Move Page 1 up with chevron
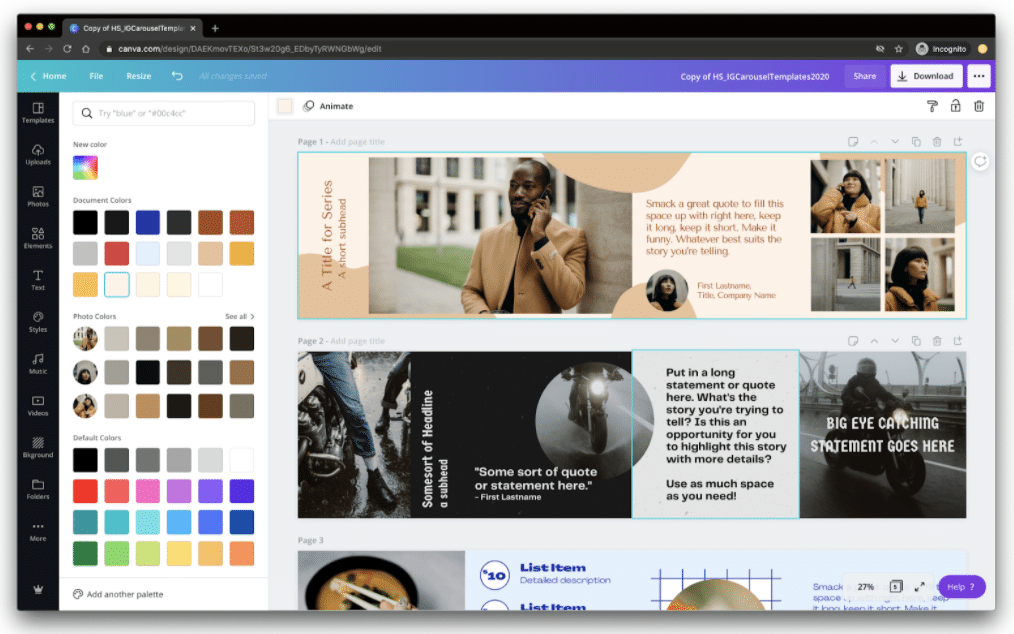Screen dimensions: 1014x634 (874, 142)
